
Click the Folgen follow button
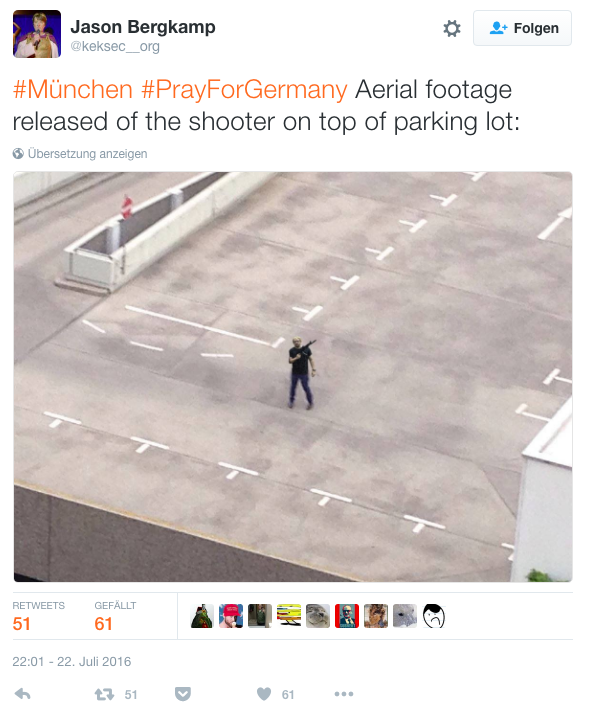tap(522, 28)
